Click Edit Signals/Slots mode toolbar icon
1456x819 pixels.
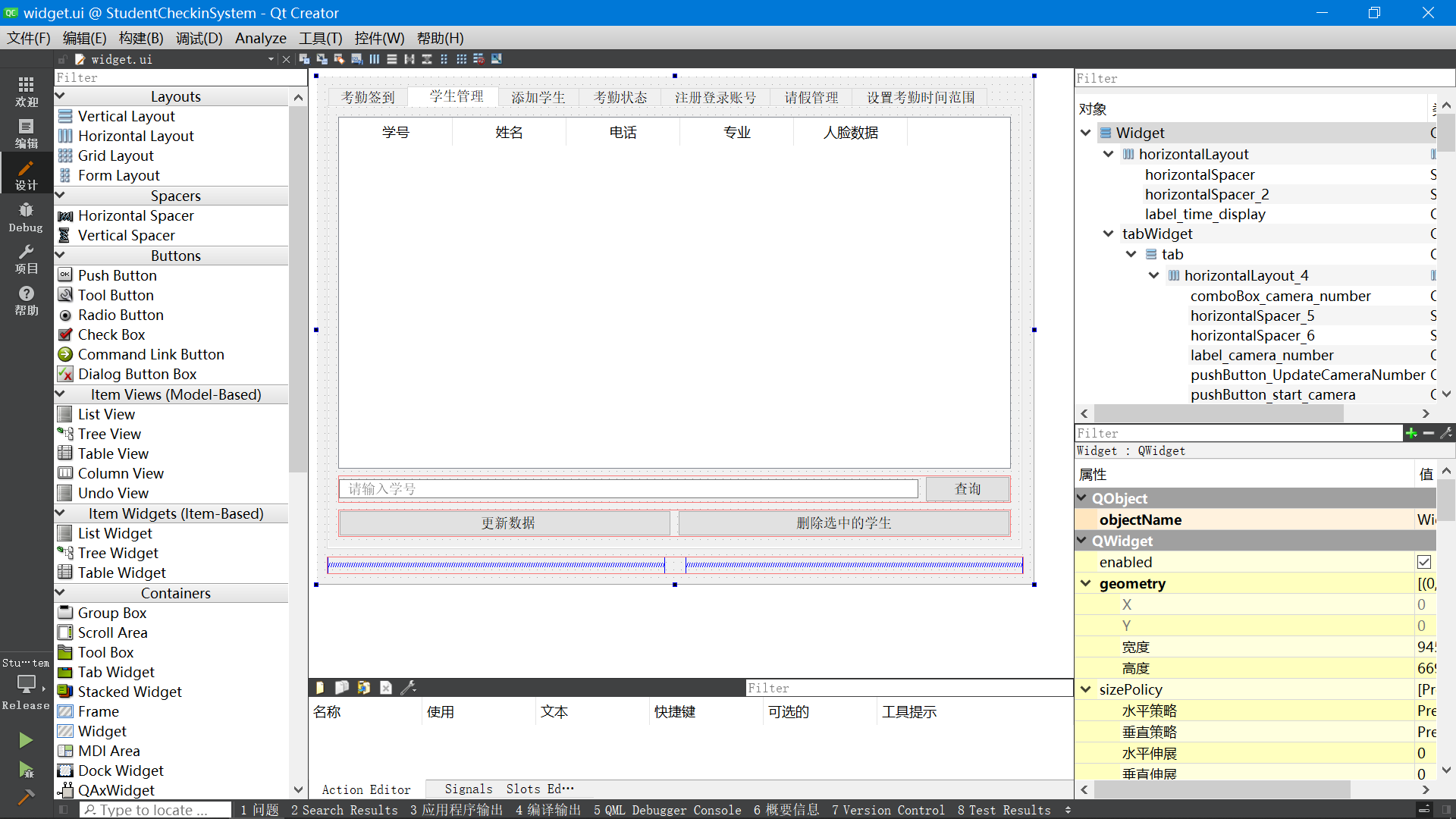click(322, 59)
